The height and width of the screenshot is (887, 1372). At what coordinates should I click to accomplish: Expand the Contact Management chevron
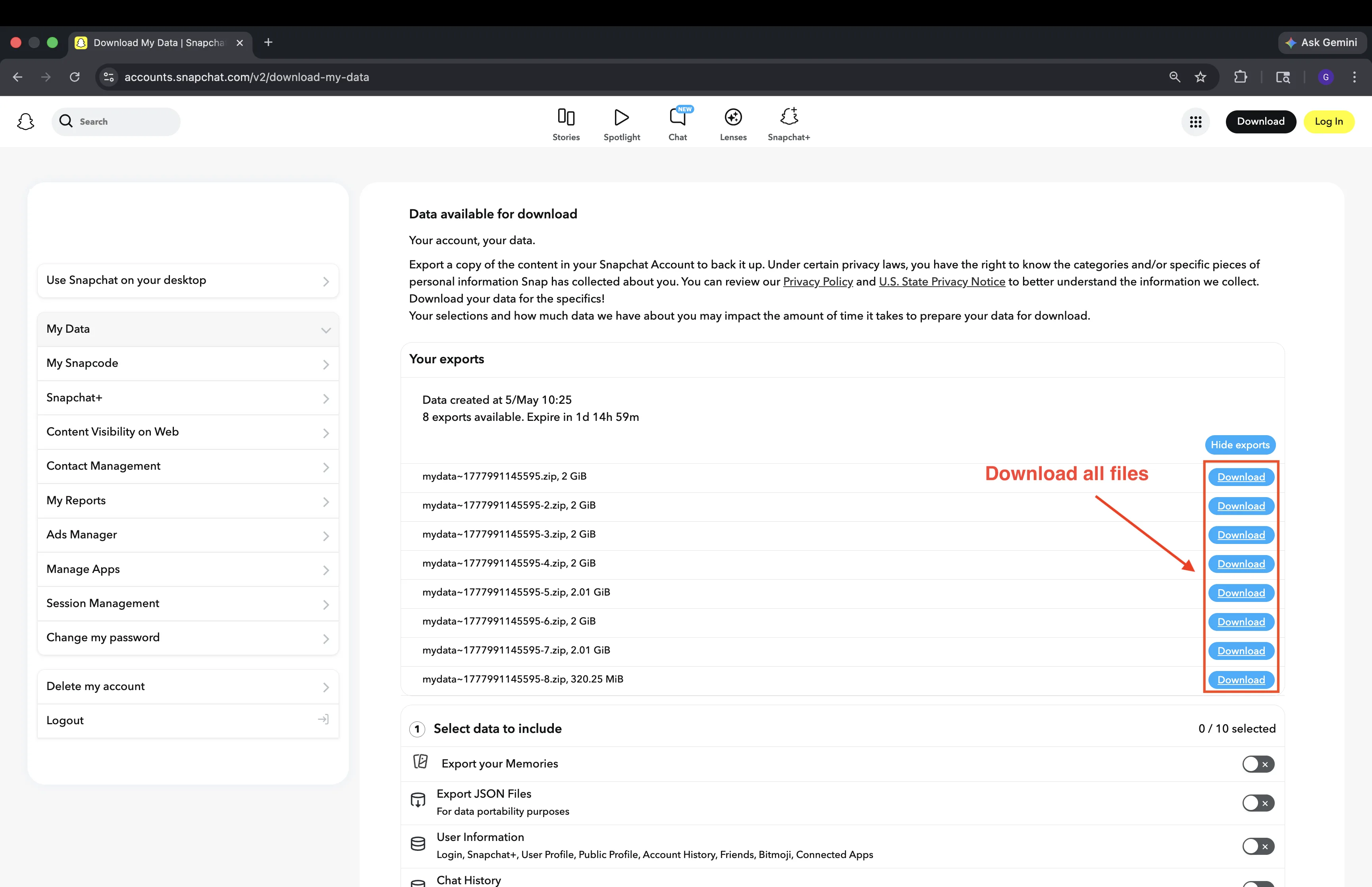[326, 467]
